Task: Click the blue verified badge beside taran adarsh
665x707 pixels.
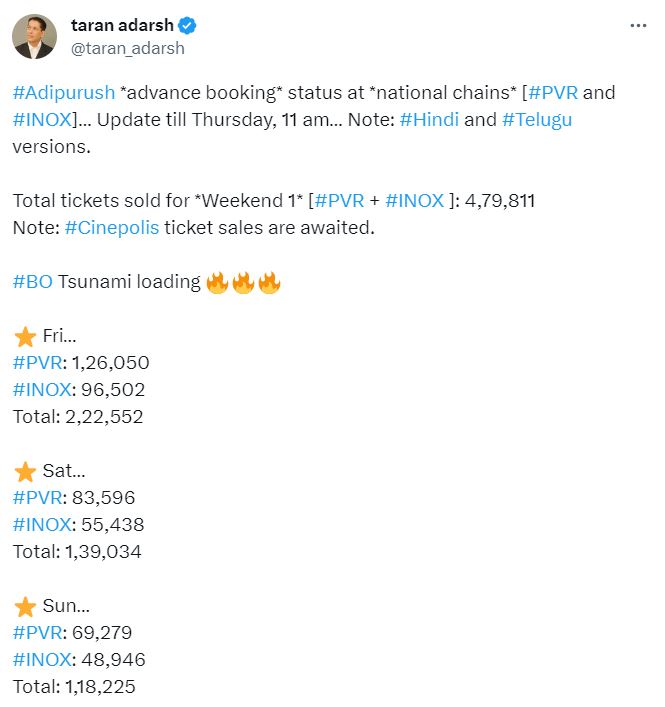Action: coord(187,26)
